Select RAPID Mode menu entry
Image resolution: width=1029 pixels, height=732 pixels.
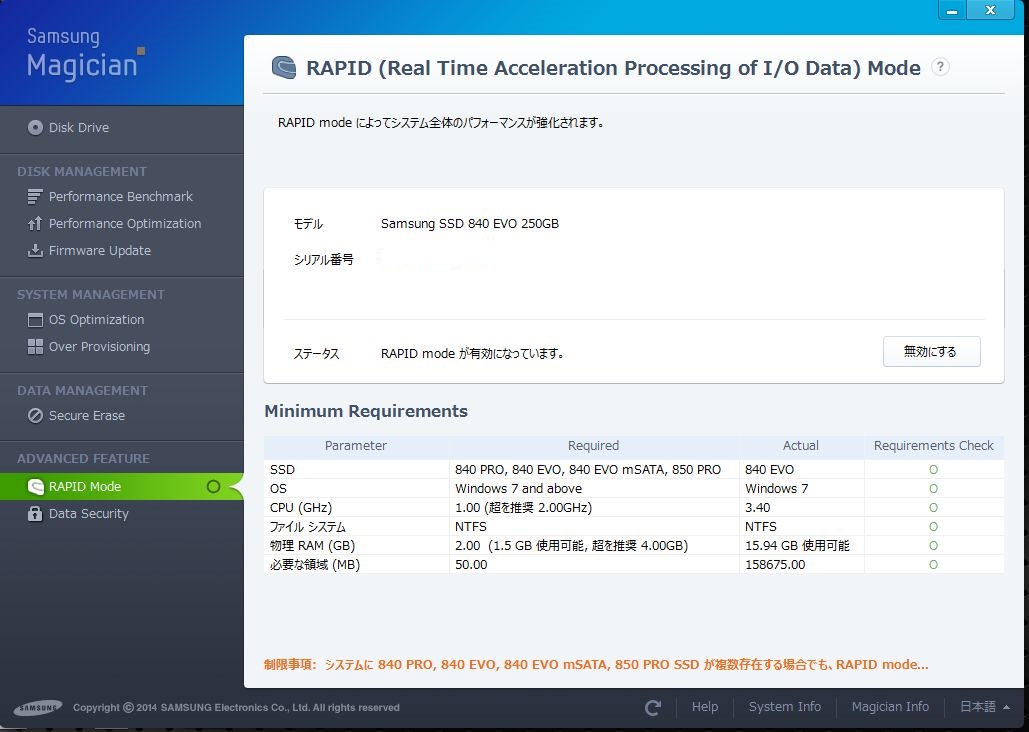tap(121, 486)
